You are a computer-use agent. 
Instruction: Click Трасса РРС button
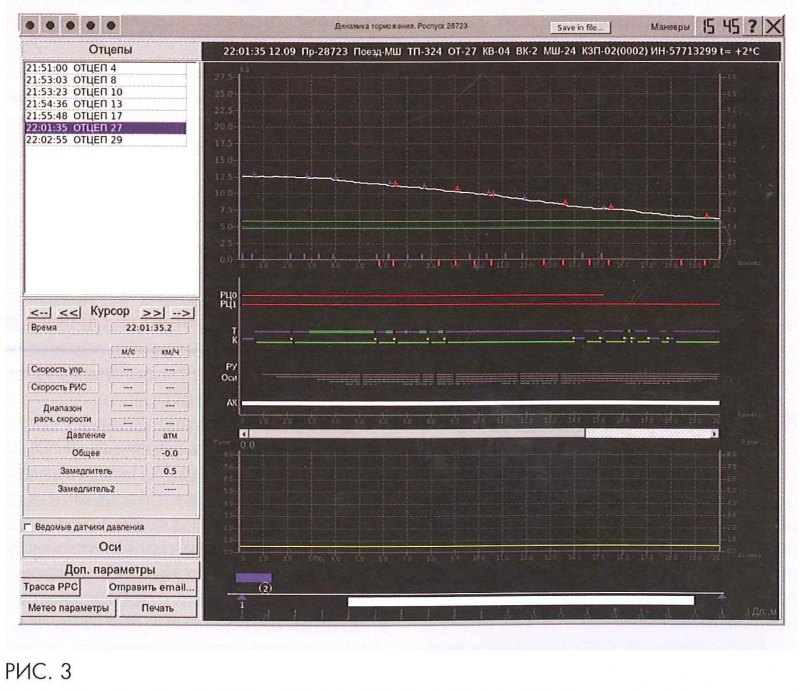pyautogui.click(x=51, y=587)
